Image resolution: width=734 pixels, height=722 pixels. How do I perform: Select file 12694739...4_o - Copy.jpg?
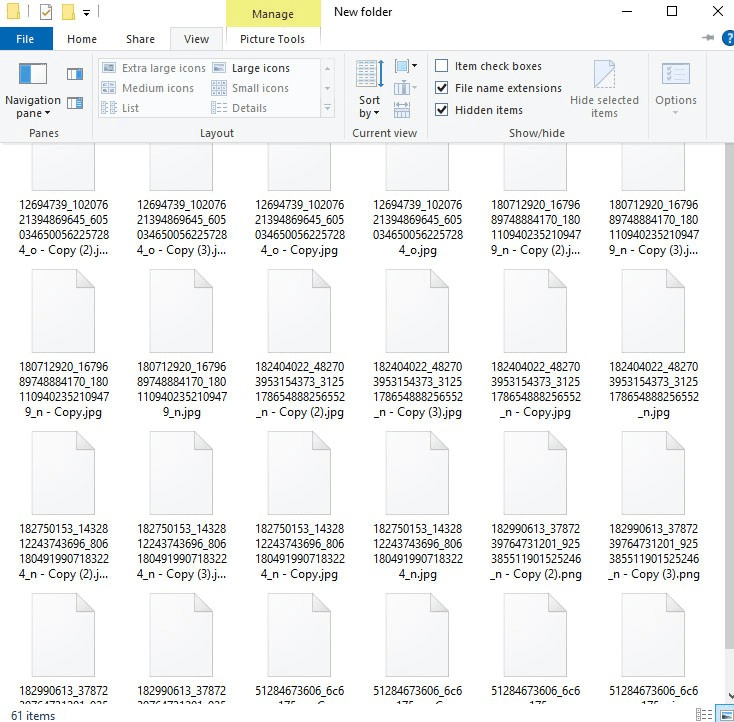point(300,200)
